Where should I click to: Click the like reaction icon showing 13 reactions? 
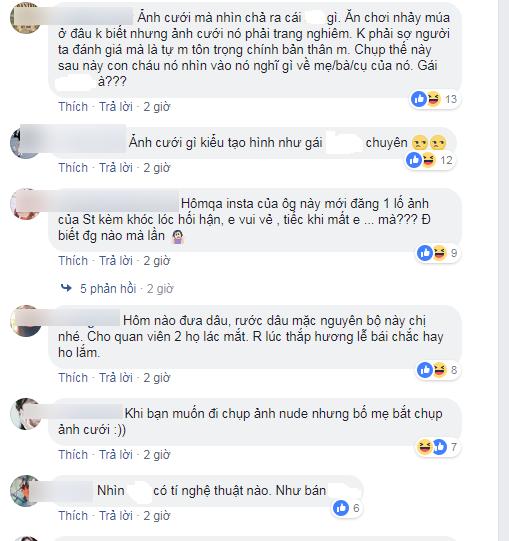419,99
